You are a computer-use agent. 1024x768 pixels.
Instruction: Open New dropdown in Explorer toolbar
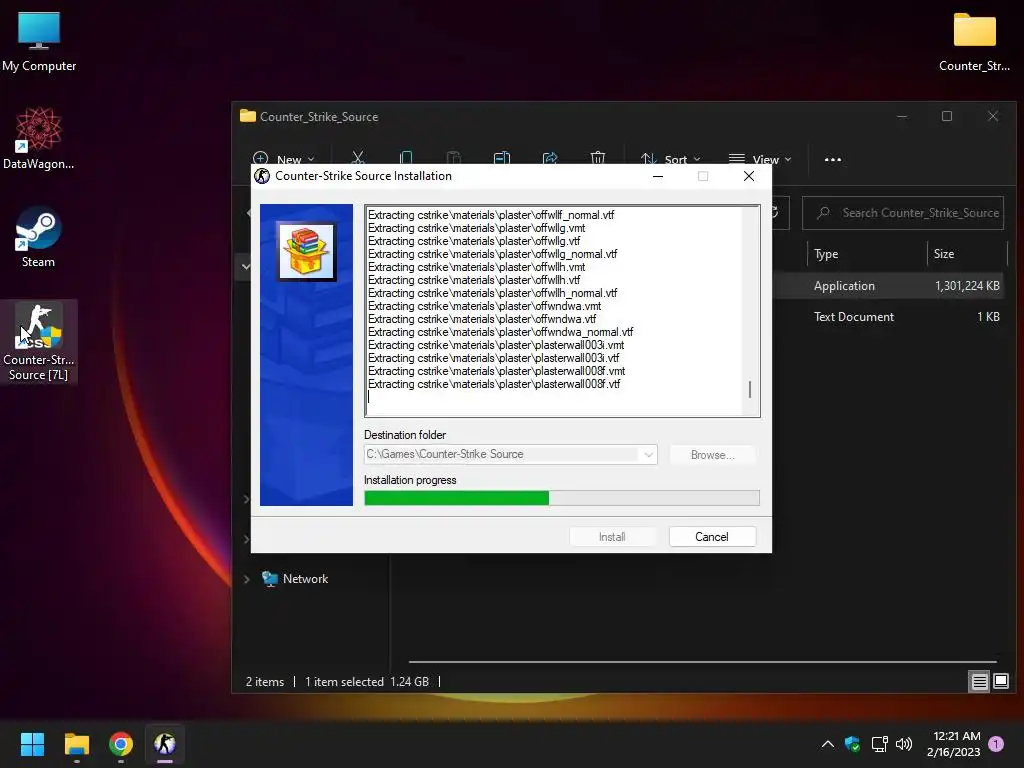click(285, 159)
